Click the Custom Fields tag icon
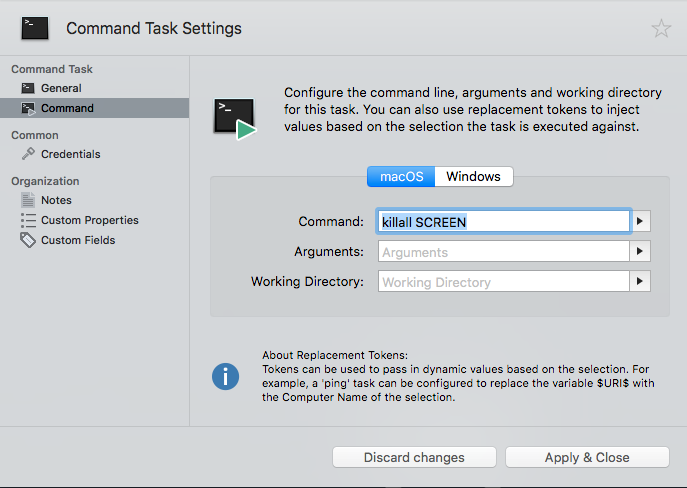687x488 pixels. click(28, 240)
